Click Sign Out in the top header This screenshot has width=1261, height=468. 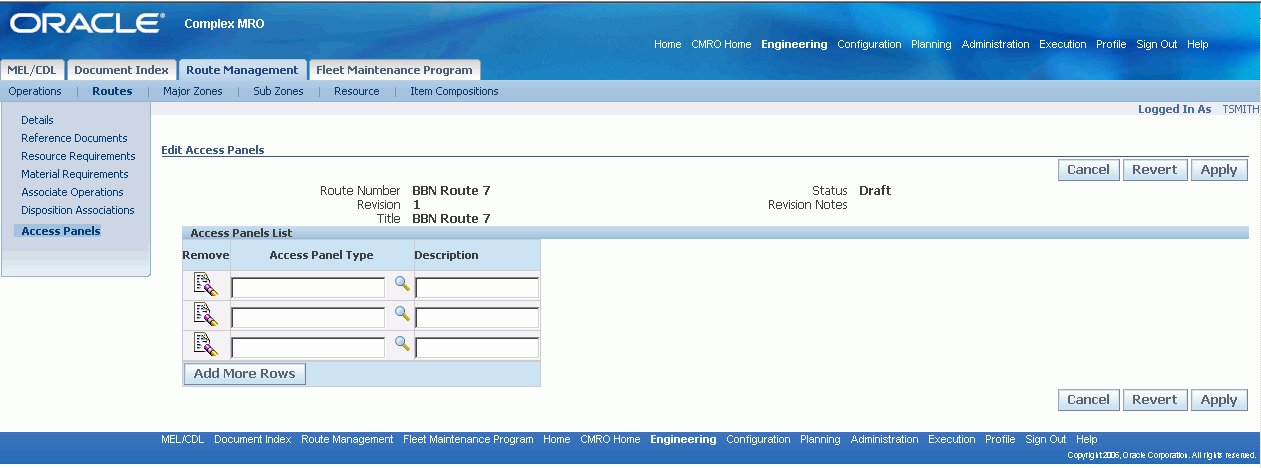pos(1157,44)
